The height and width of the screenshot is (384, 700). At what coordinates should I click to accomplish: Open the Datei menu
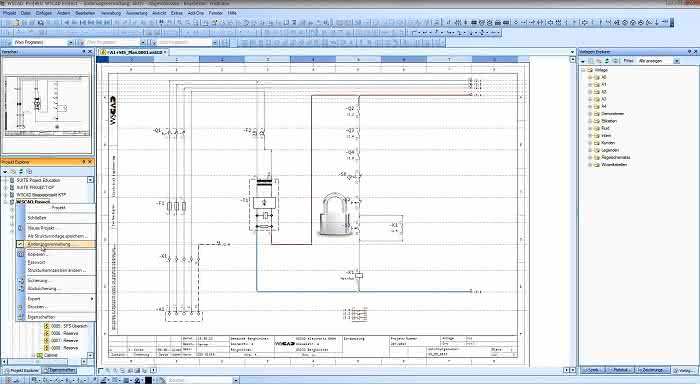point(25,13)
